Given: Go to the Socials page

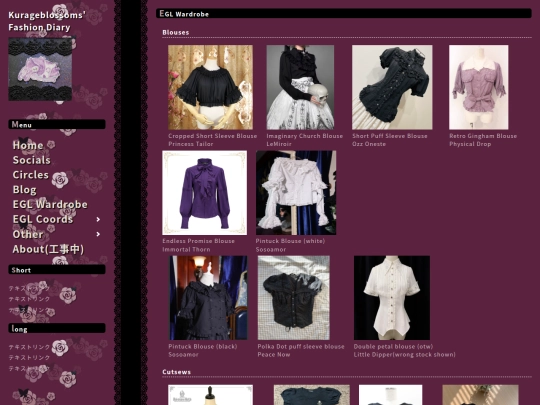Looking at the screenshot, I should point(32,160).
